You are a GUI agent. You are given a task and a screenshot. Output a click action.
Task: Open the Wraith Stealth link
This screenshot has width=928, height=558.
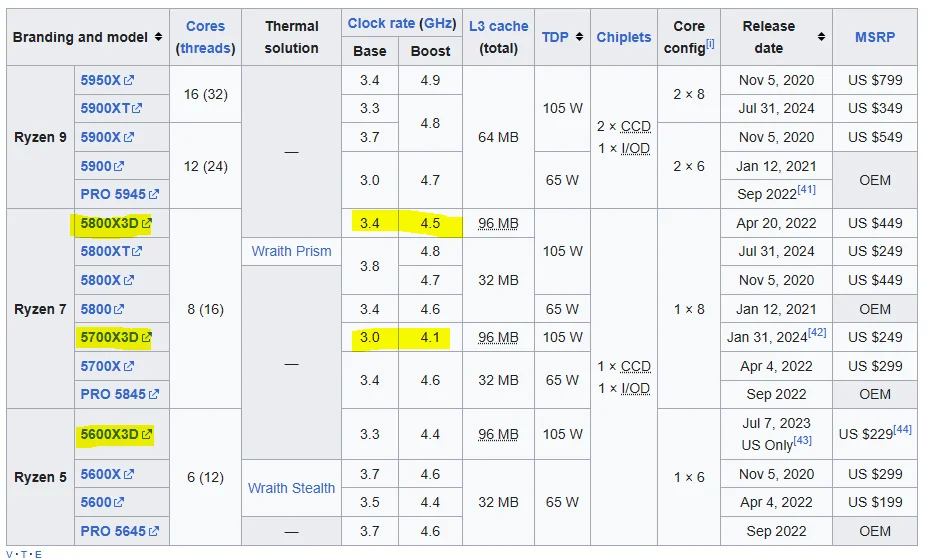(291, 488)
